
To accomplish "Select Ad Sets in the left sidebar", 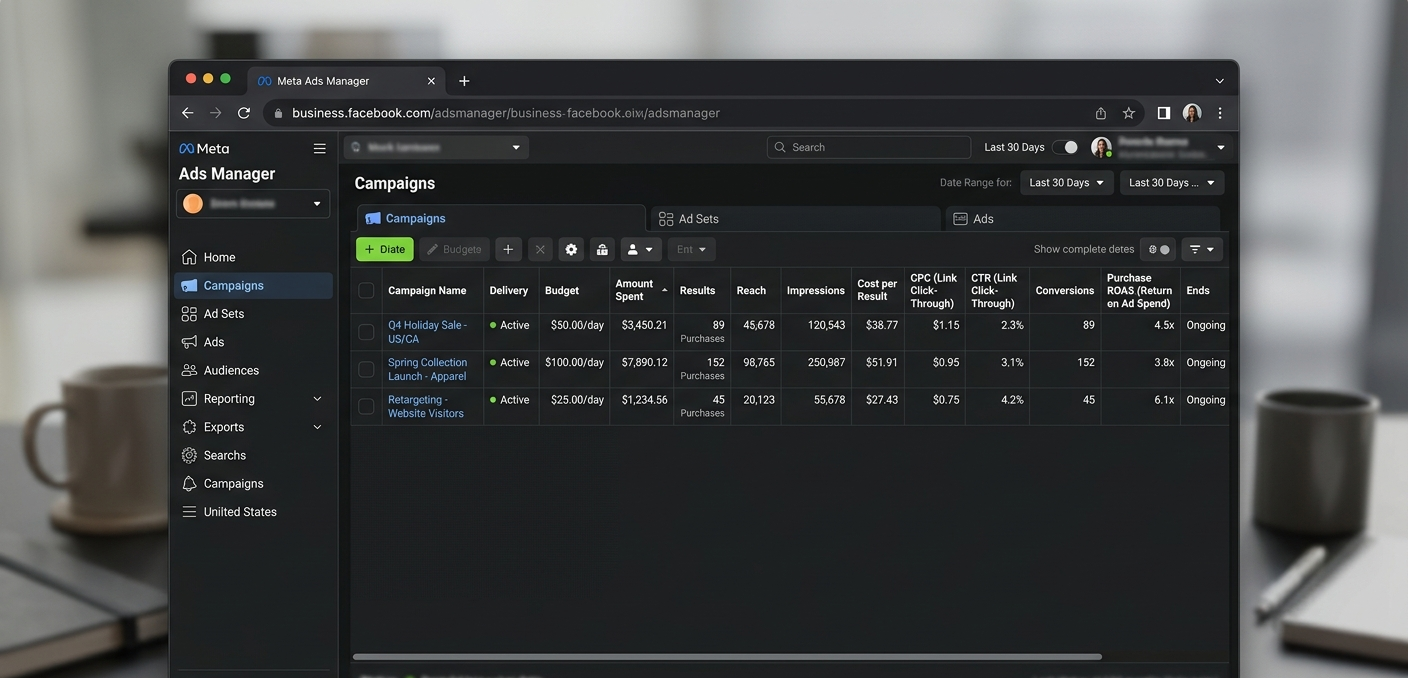I will tap(223, 313).
